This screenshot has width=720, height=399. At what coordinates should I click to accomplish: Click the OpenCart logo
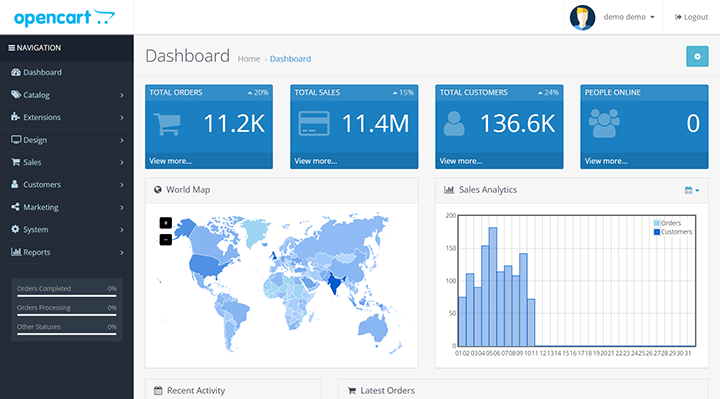point(64,18)
